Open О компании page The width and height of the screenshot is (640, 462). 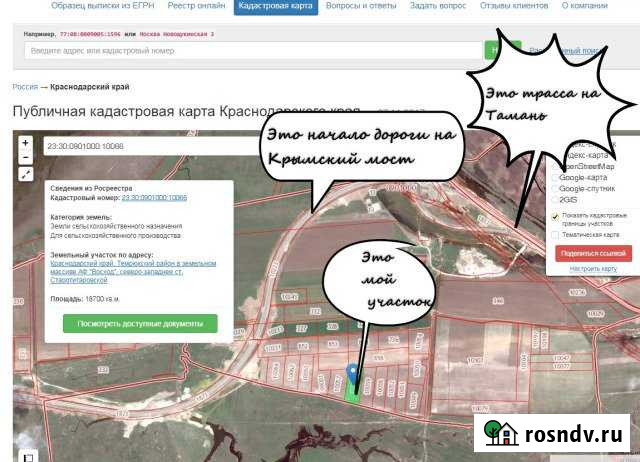[x=585, y=6]
